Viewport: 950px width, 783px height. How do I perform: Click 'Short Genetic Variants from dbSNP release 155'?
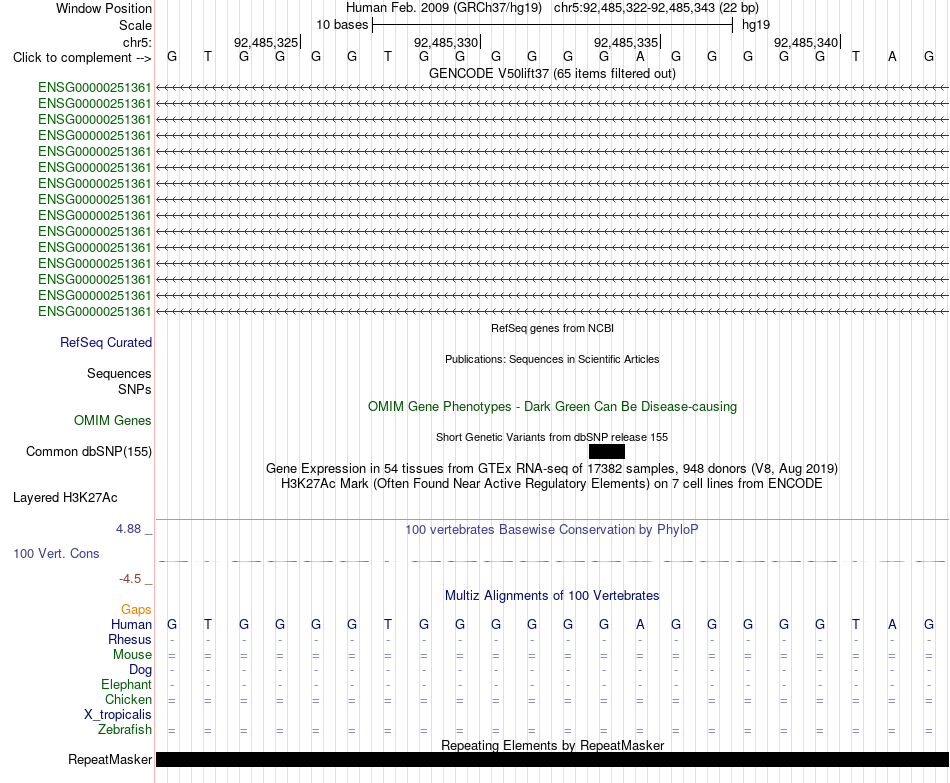pyautogui.click(x=552, y=438)
